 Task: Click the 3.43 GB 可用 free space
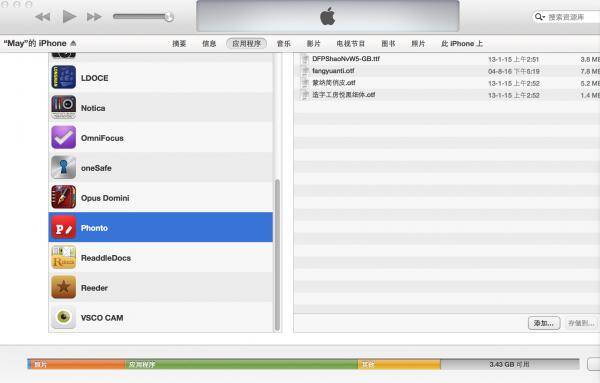click(509, 364)
